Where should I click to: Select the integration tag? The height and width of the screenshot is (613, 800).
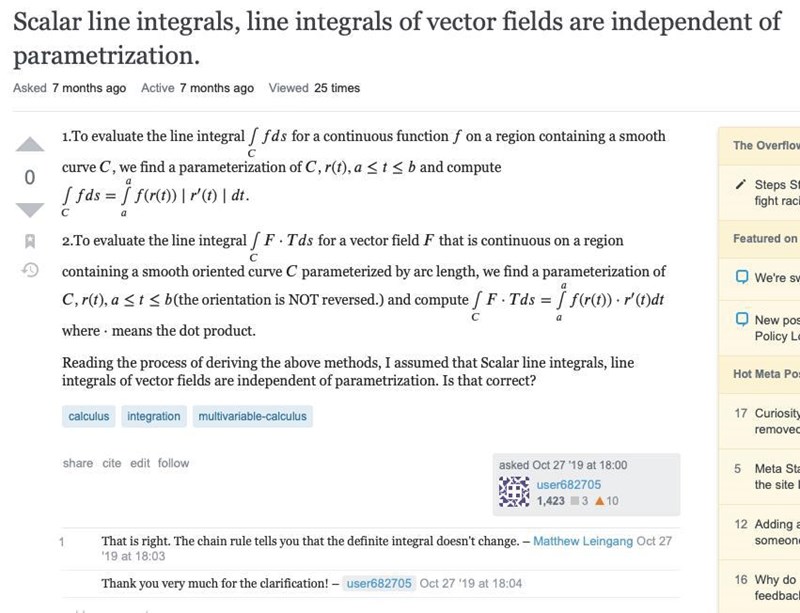(154, 415)
